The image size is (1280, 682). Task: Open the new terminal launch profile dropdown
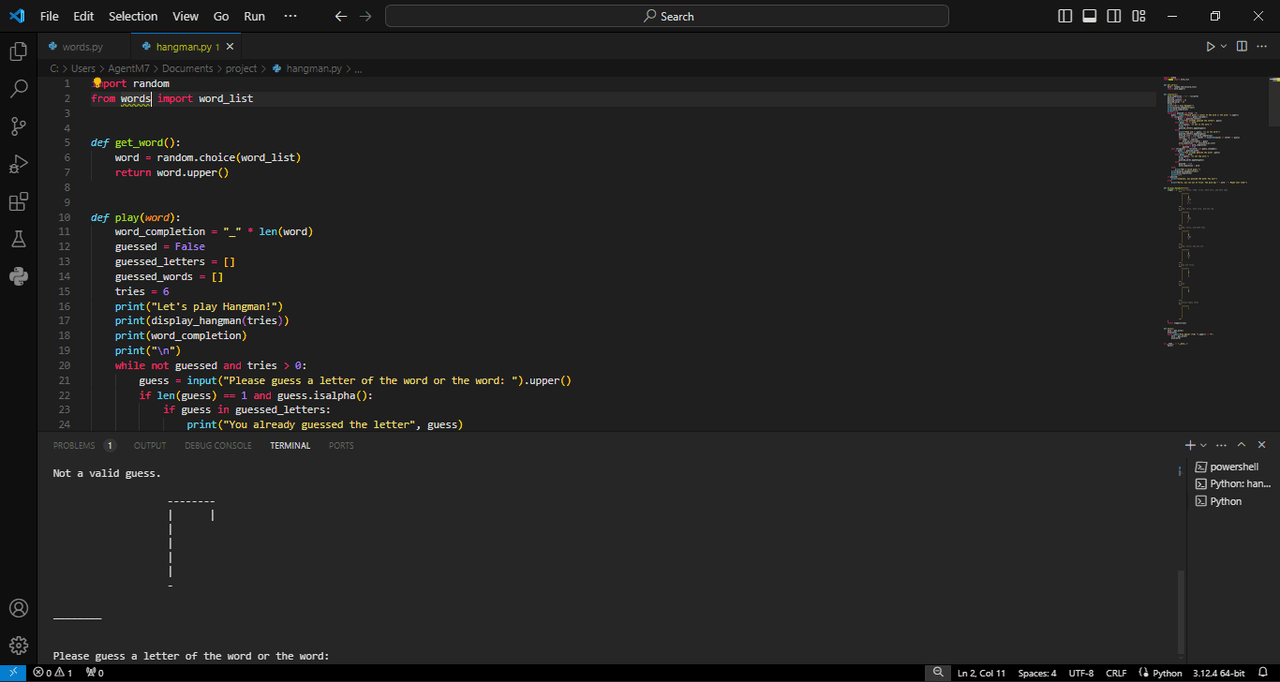click(x=1203, y=445)
